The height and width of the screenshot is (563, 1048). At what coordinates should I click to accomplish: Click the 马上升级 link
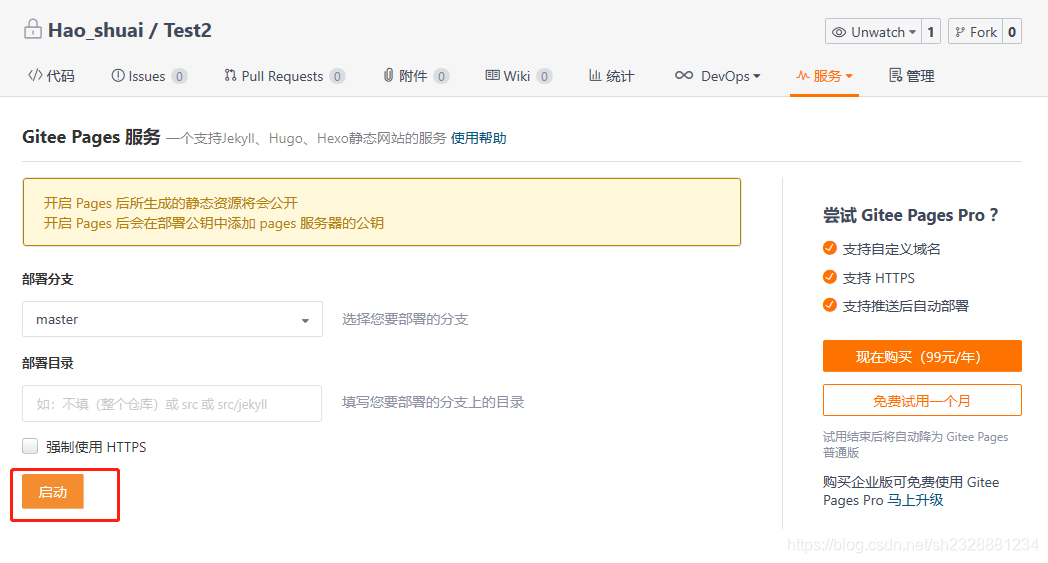coord(915,500)
